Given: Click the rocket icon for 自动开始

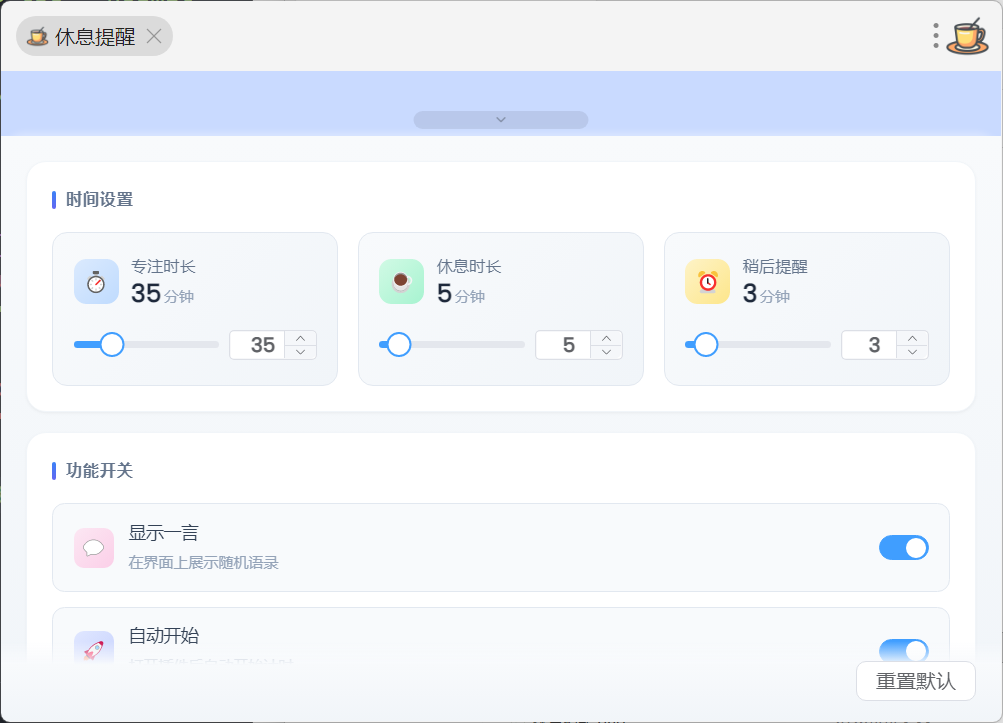Looking at the screenshot, I should pyautogui.click(x=94, y=648).
